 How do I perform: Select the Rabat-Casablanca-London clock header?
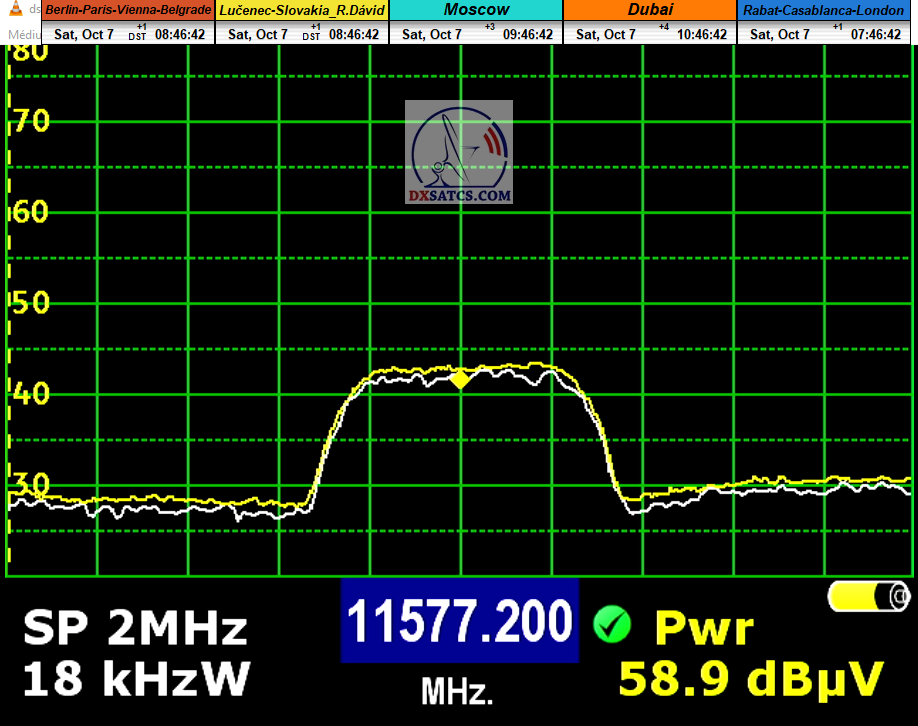click(826, 10)
